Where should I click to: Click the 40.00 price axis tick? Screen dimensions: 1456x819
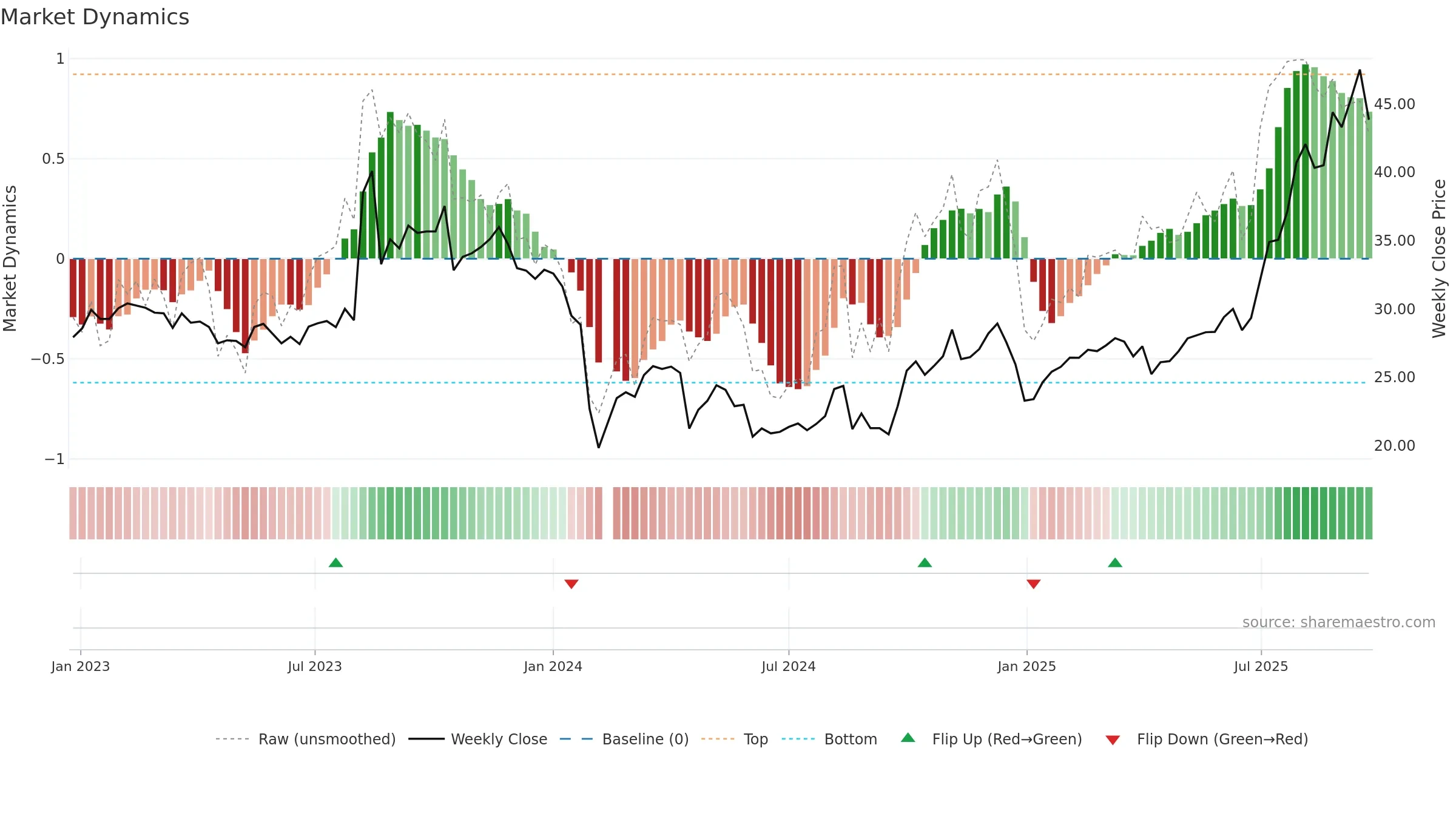click(1395, 172)
